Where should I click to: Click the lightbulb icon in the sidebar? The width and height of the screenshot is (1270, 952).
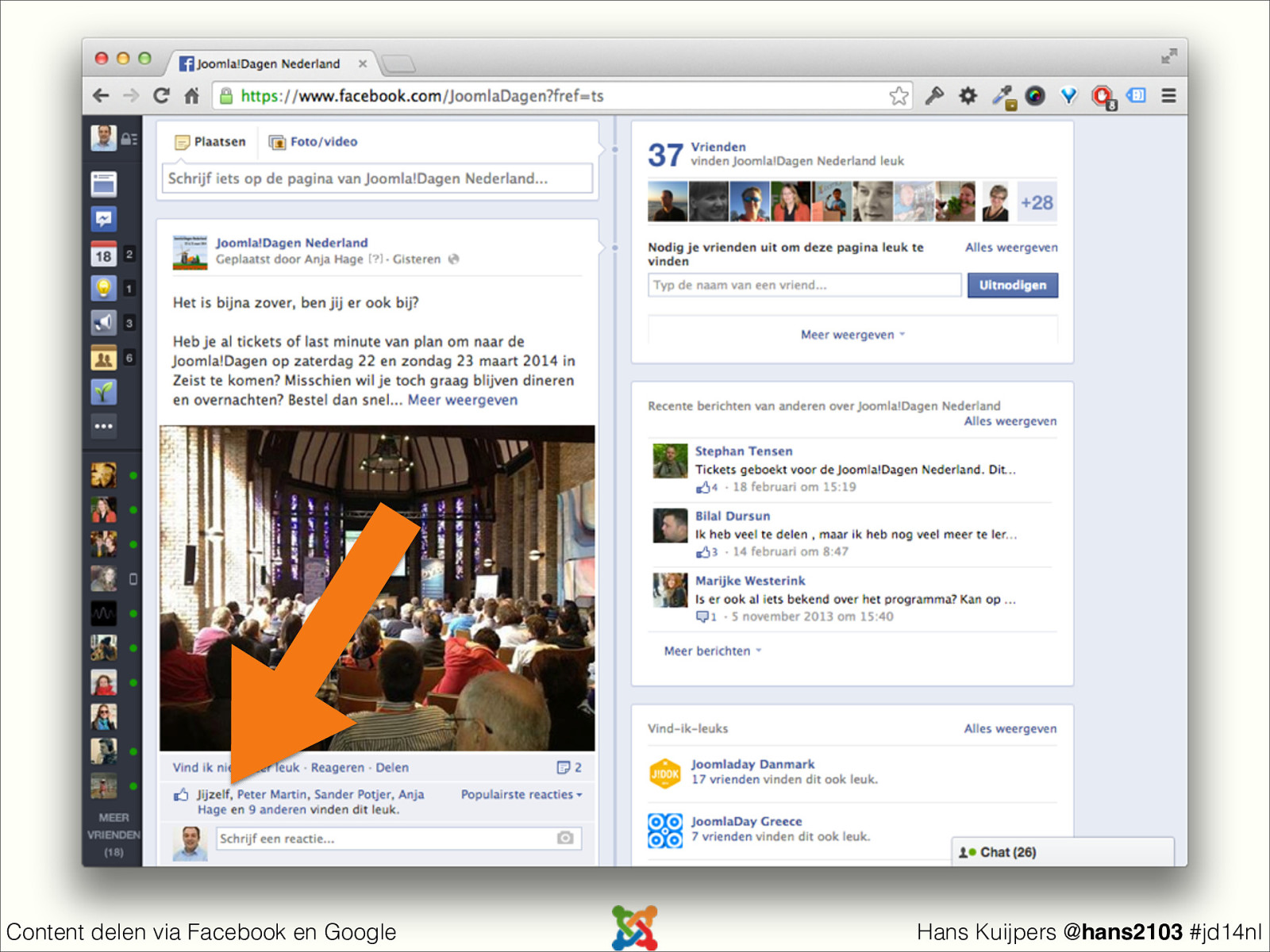[103, 288]
